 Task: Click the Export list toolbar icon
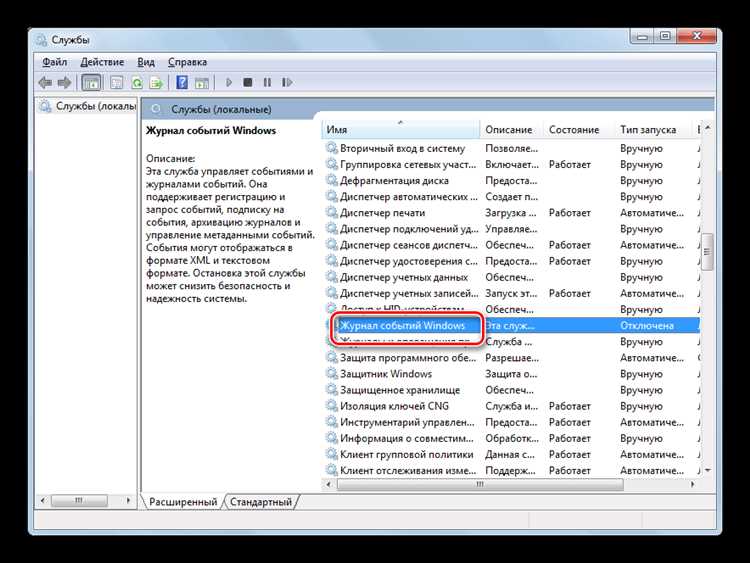click(156, 83)
